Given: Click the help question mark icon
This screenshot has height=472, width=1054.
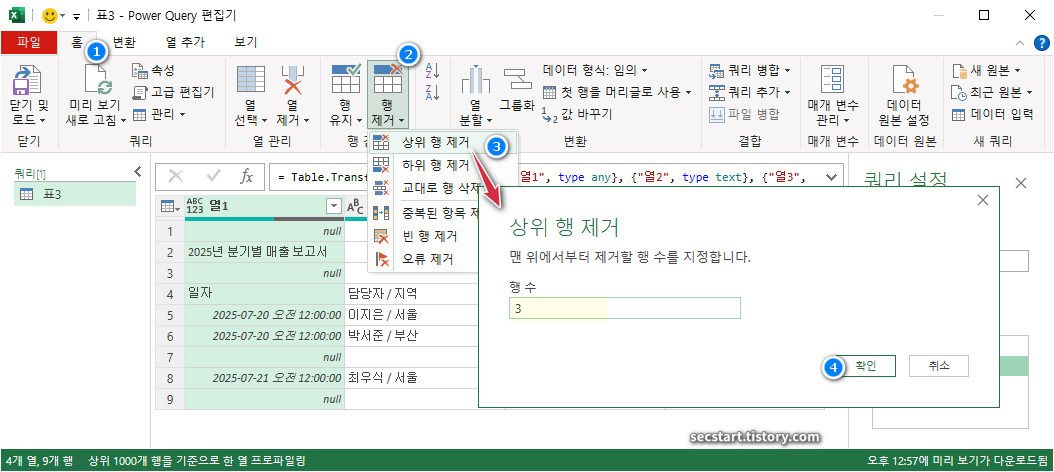Looking at the screenshot, I should coord(1041,43).
